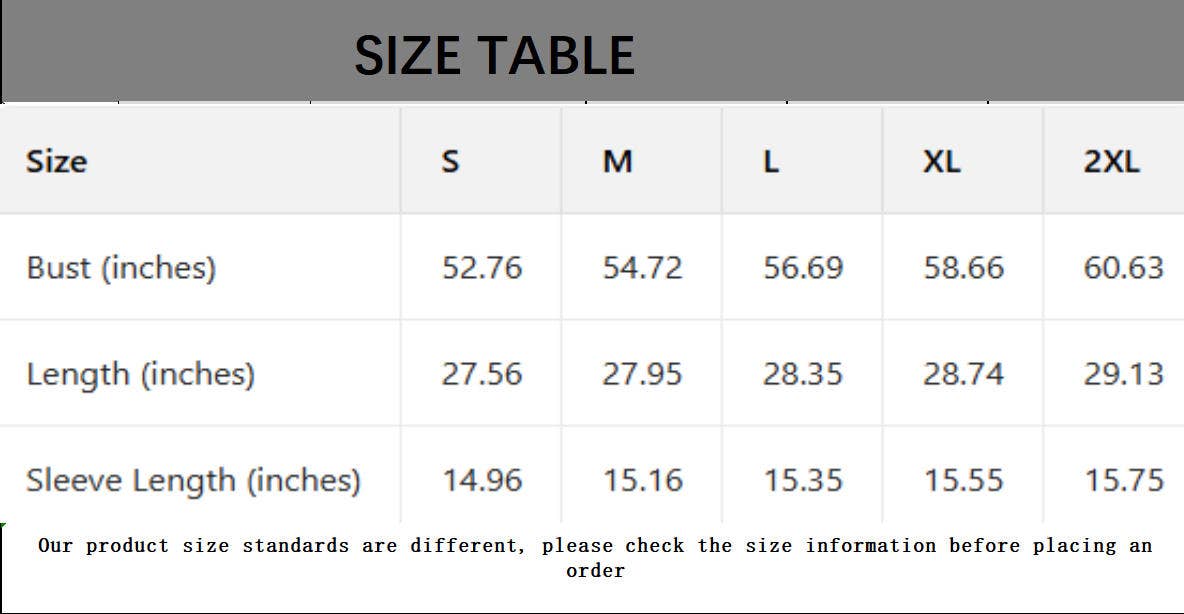Click sleeve length value 15.35
This screenshot has width=1184, height=614.
coord(803,480)
